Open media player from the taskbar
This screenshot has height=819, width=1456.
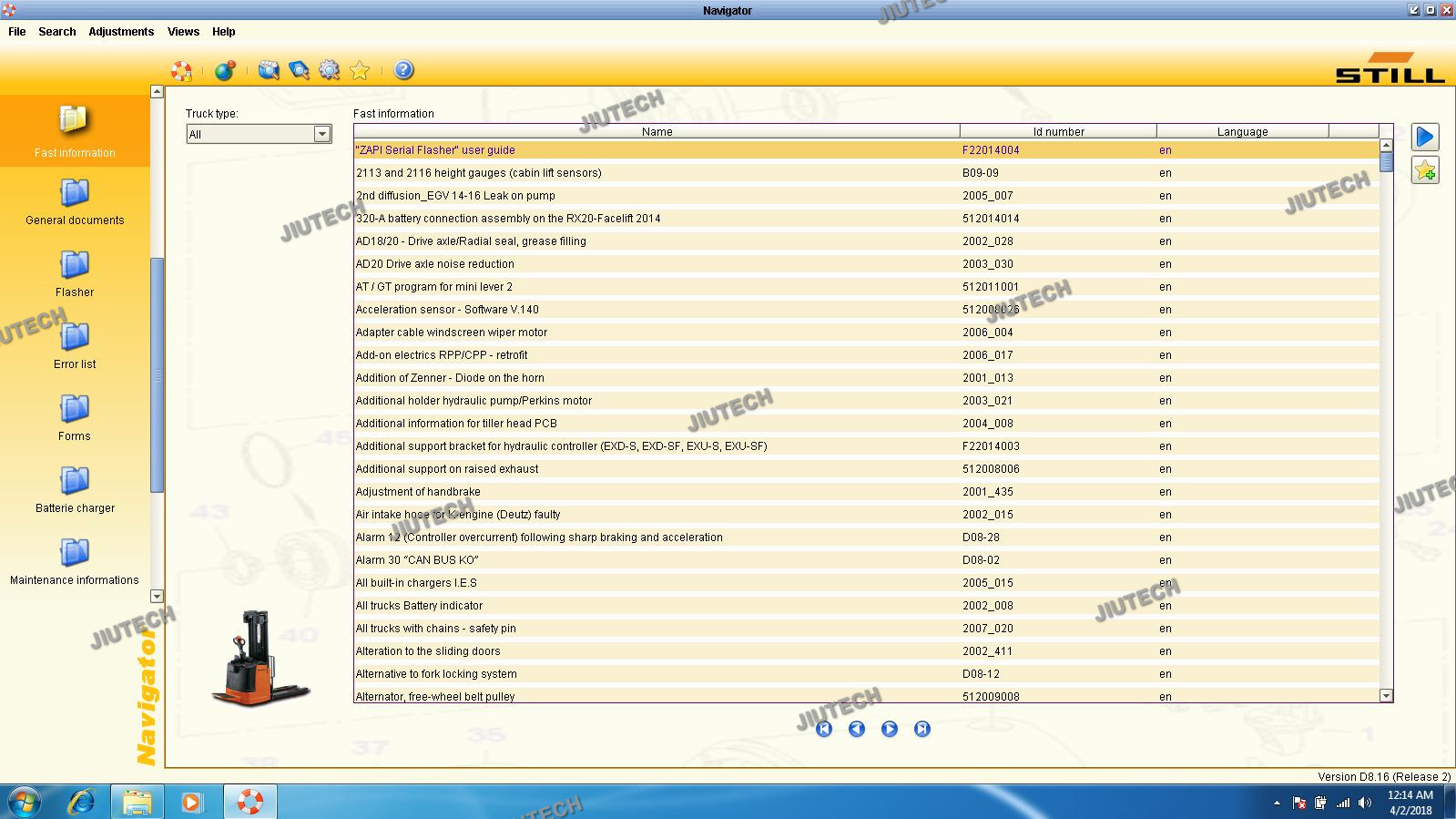click(192, 802)
